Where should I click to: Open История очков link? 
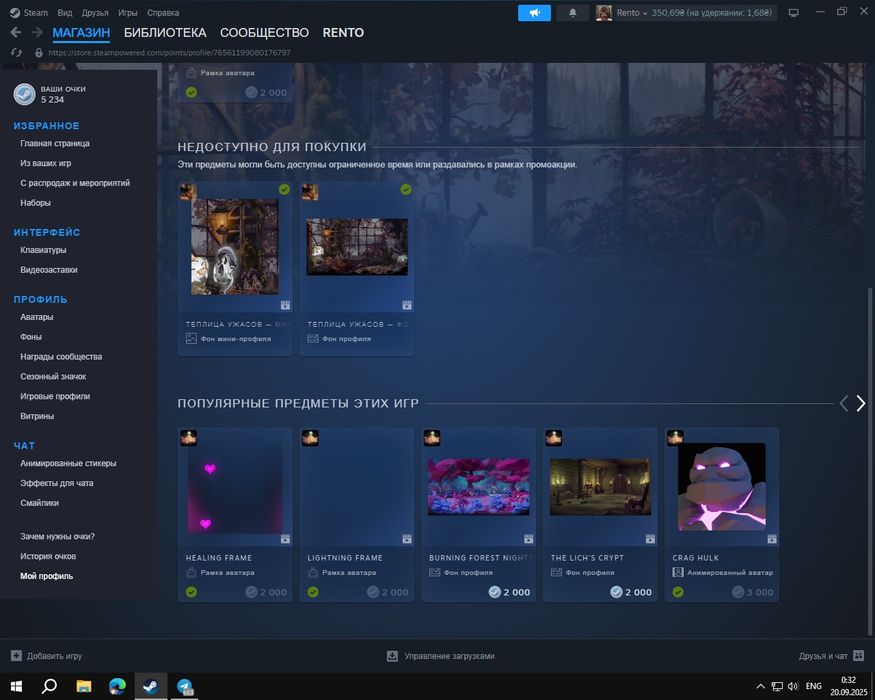tap(48, 556)
